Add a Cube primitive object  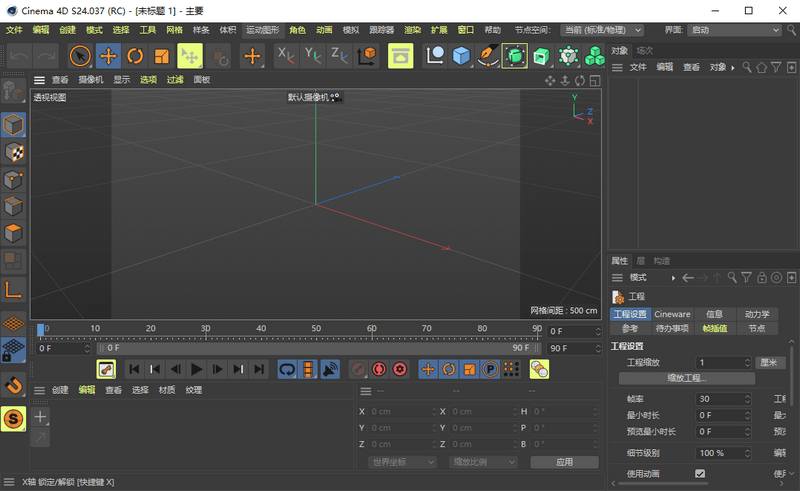[461, 56]
